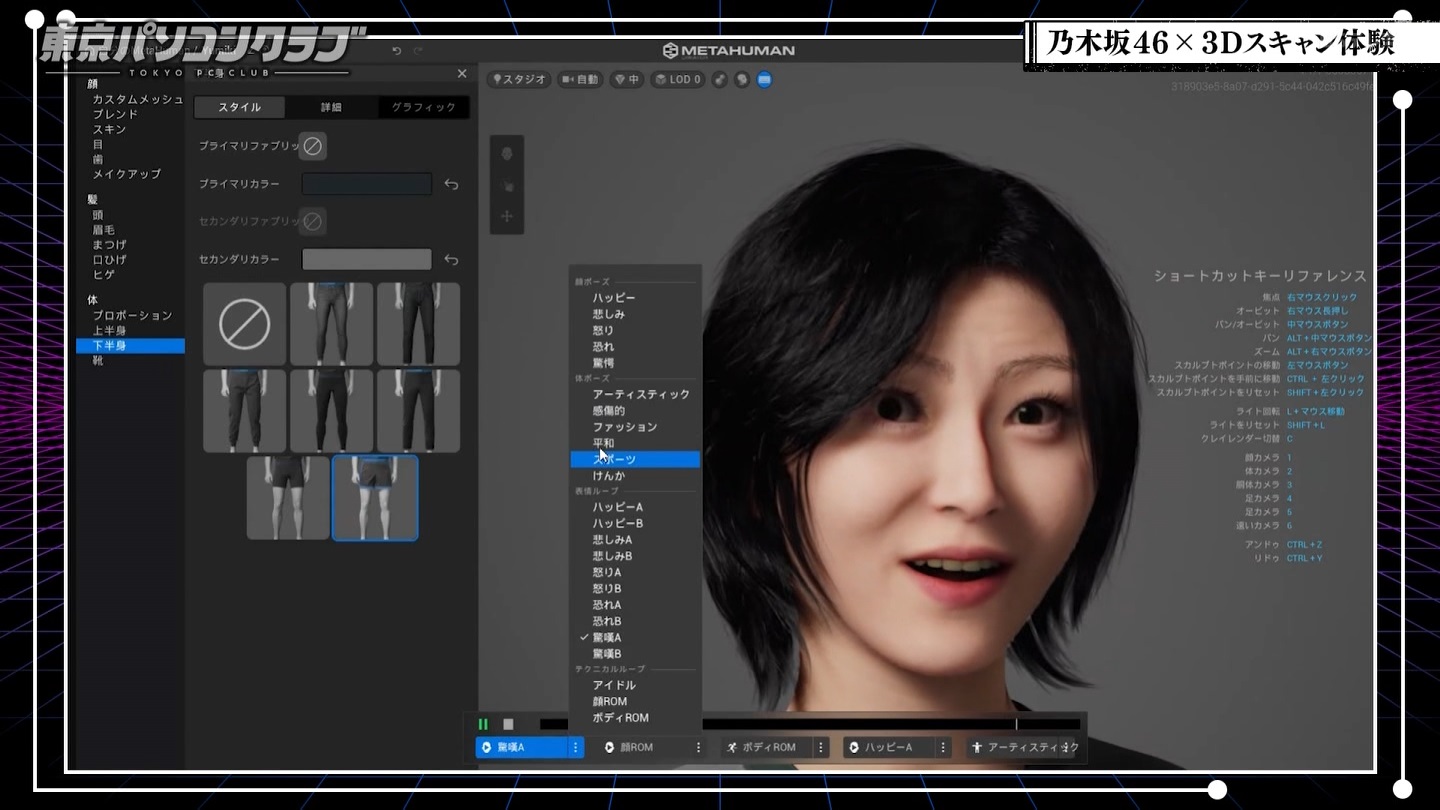Open options dots for ハッピーA slot

[943, 747]
